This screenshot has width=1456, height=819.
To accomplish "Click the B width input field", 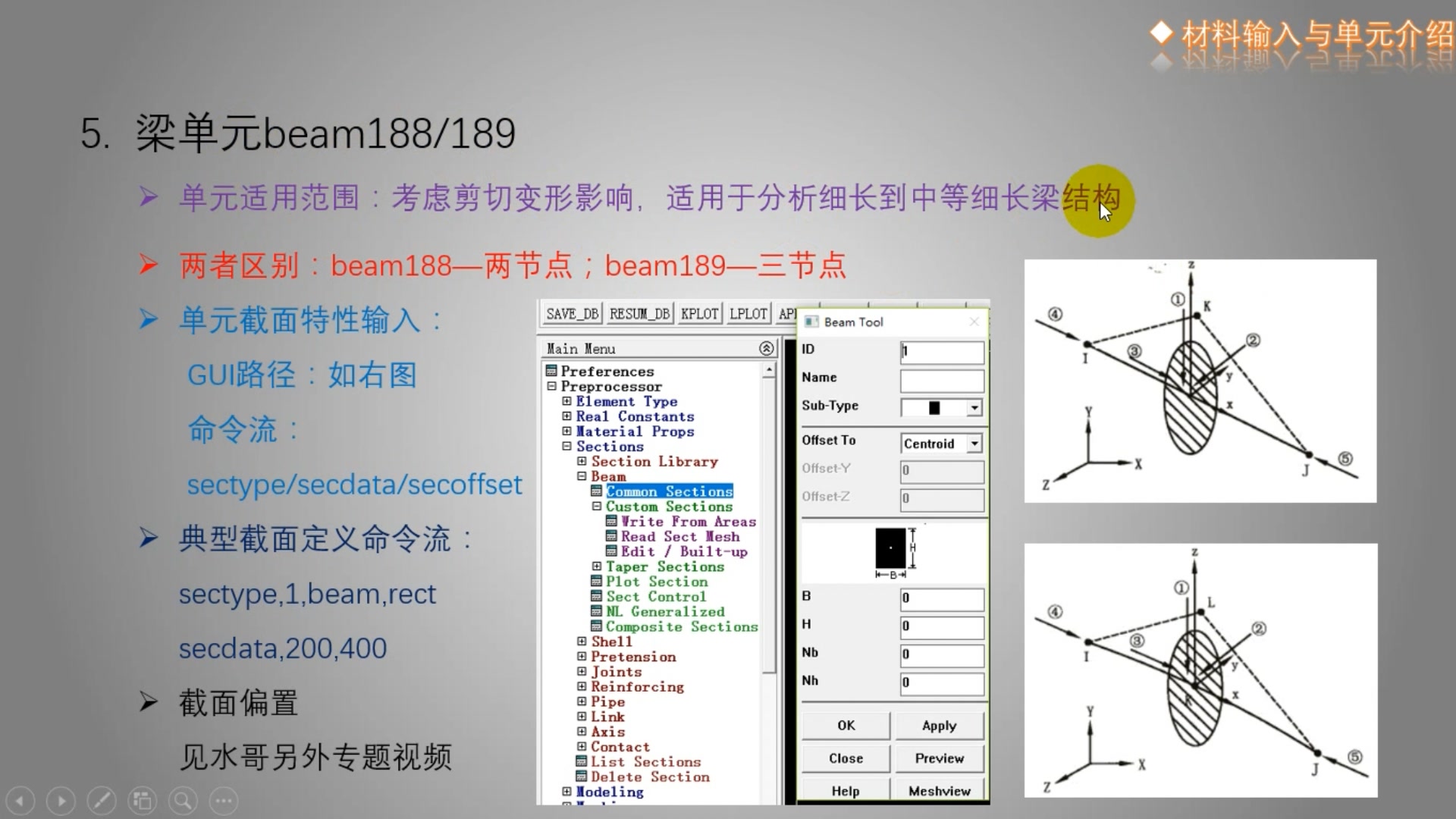I will click(x=942, y=599).
